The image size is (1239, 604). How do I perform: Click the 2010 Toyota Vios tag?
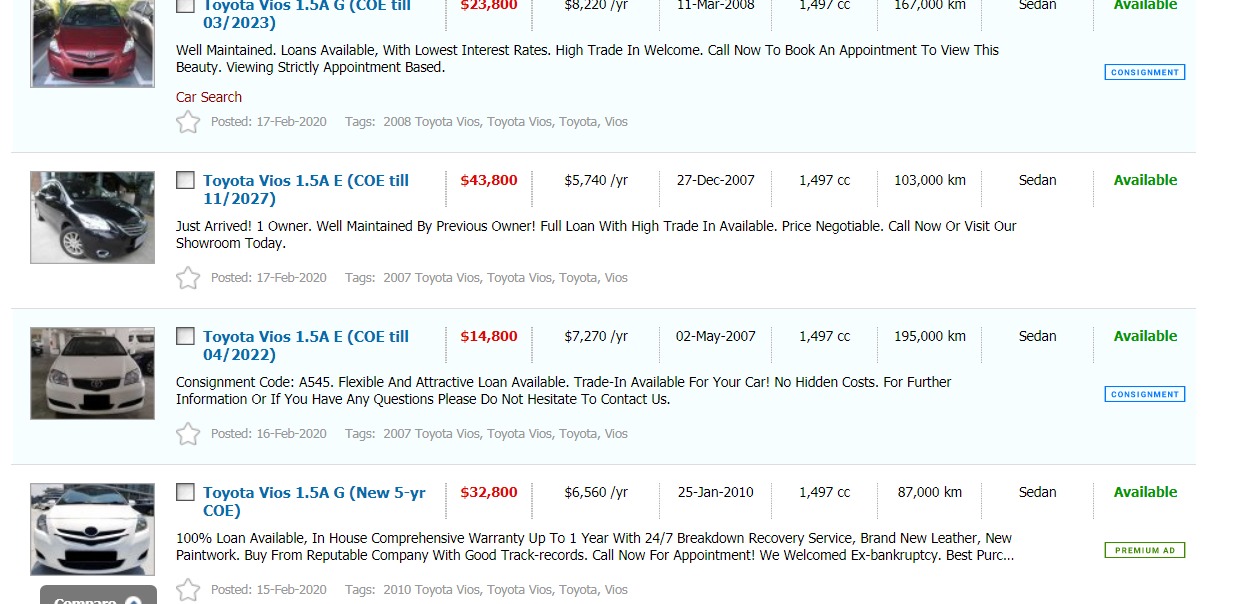tap(431, 590)
